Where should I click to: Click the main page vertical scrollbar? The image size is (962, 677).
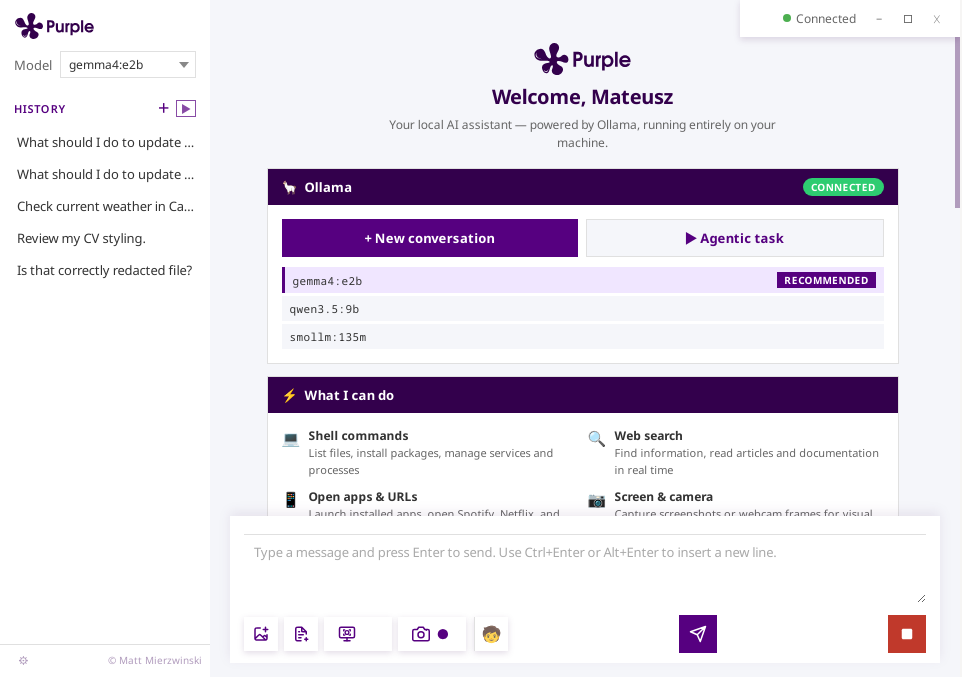pyautogui.click(x=958, y=123)
